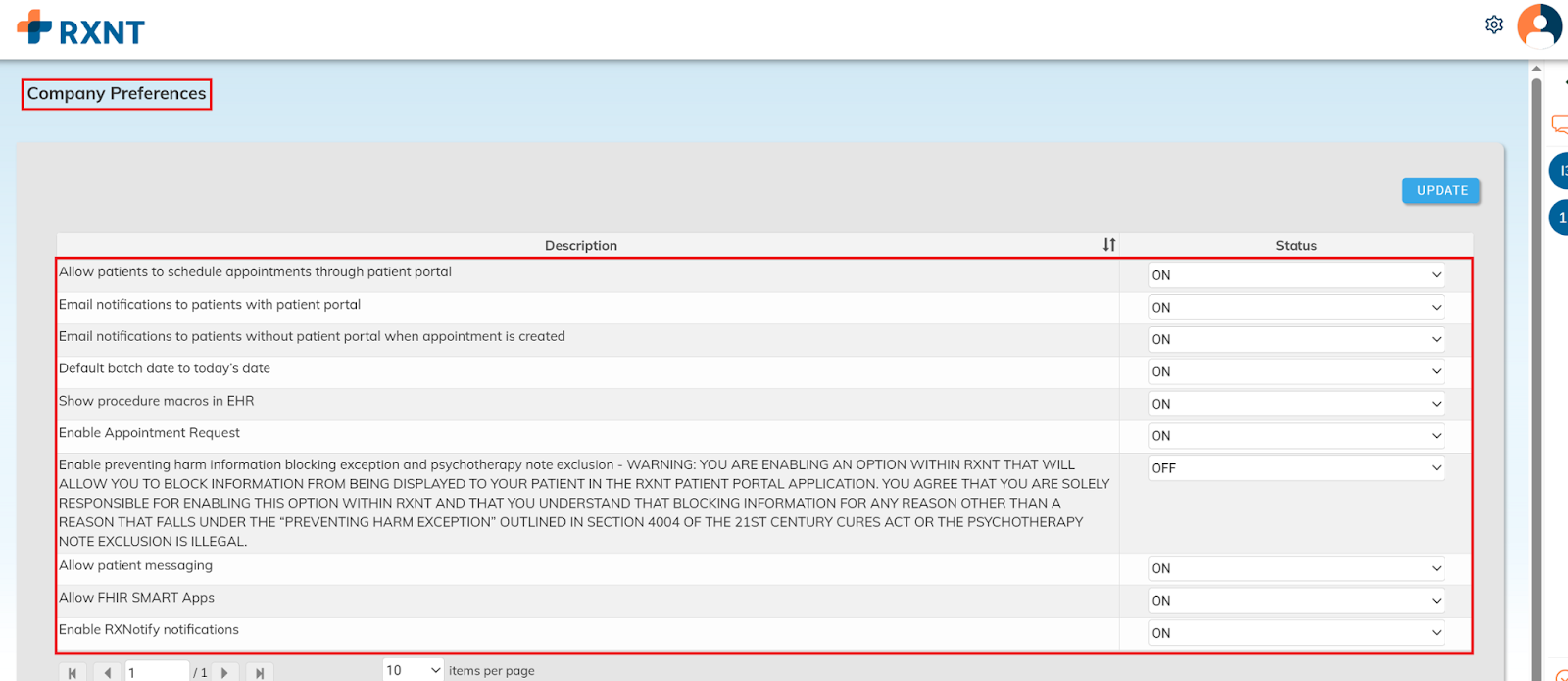Open status dropdown for Enable RXNotify notifications
Screen dimensions: 1568x681
[x=1296, y=633]
